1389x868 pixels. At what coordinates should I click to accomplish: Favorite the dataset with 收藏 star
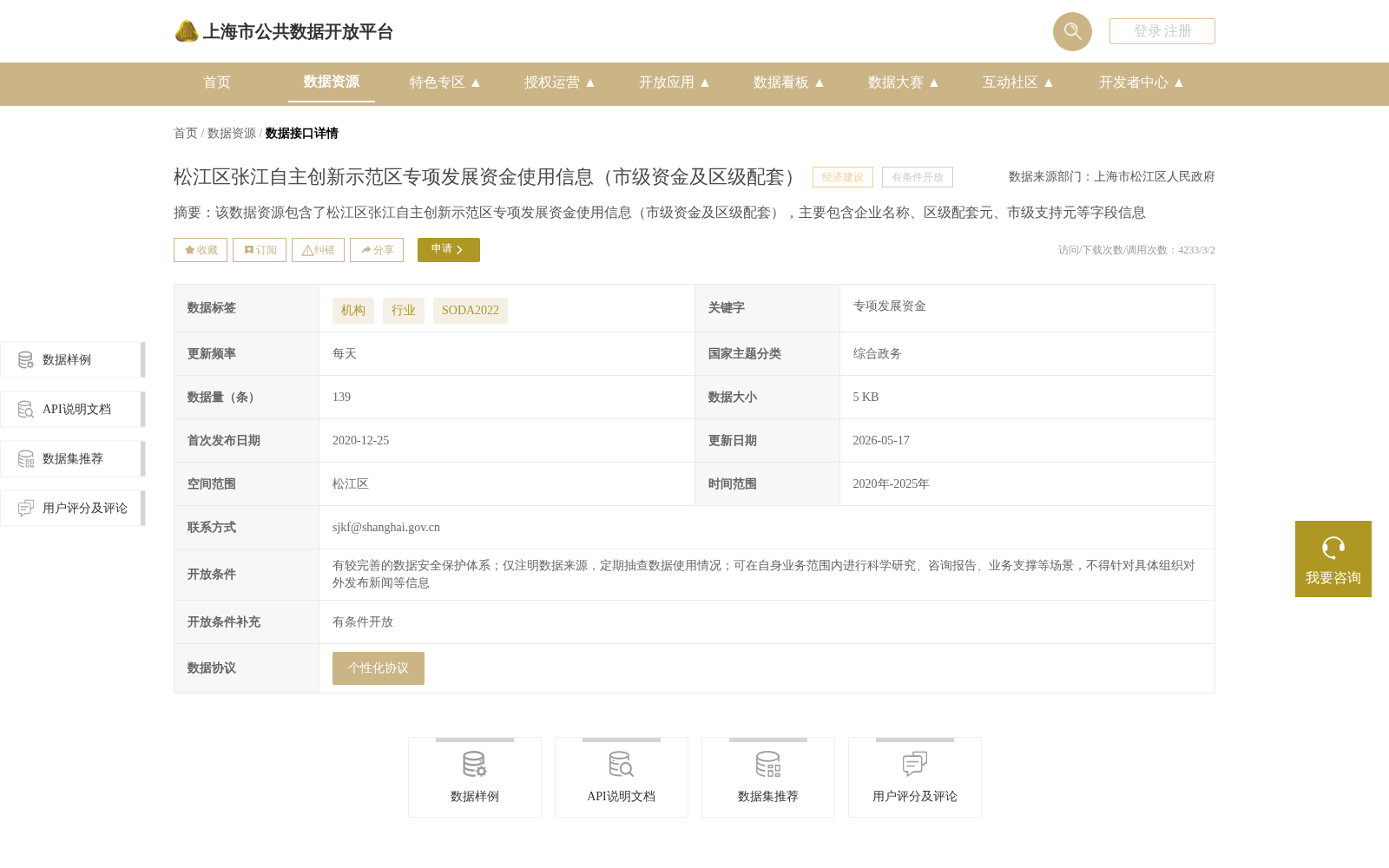[201, 250]
